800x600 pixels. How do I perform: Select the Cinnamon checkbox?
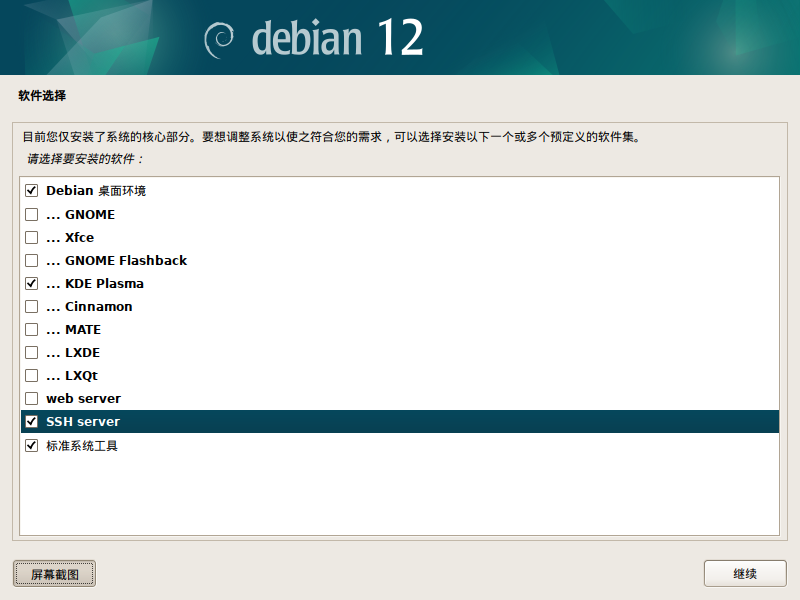tap(31, 306)
